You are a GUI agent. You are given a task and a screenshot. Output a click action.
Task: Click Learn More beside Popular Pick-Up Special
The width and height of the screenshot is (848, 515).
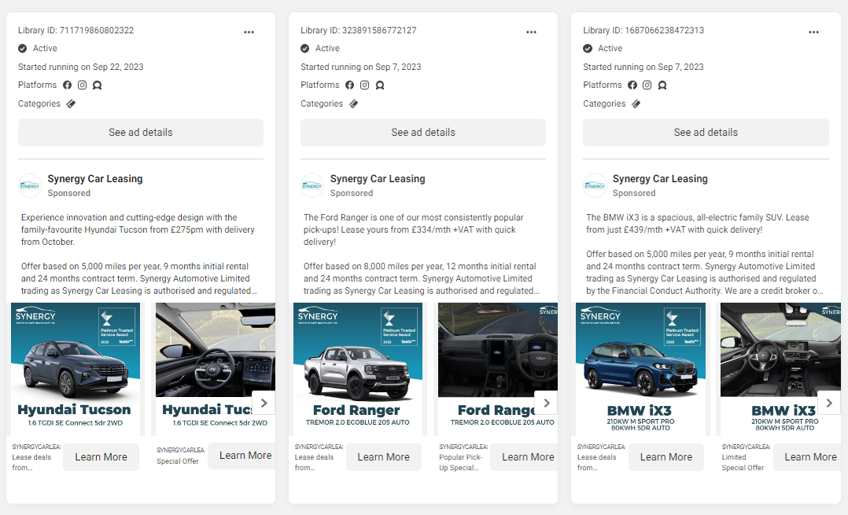(524, 457)
